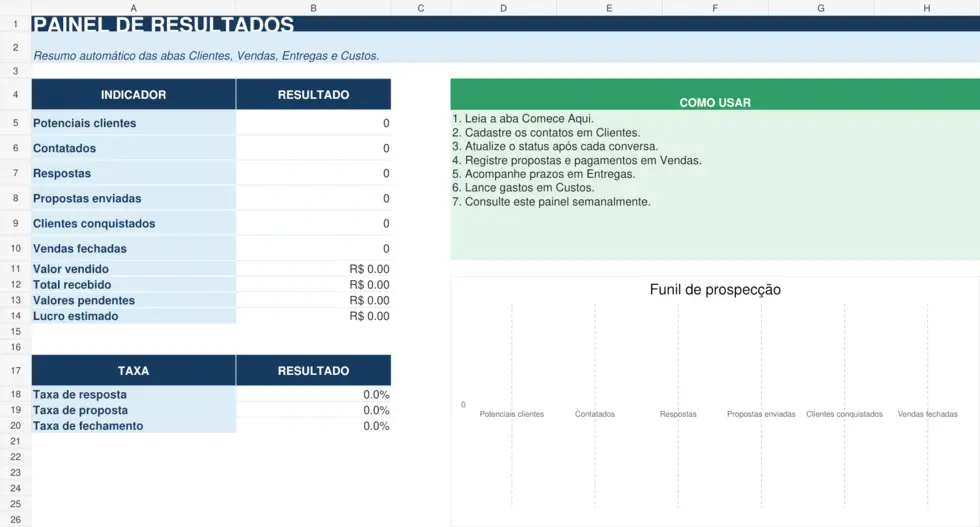Click instruction 'Cadastre os contatos em Clientes'
Viewport: 980px width, 527px height.
tap(546, 133)
